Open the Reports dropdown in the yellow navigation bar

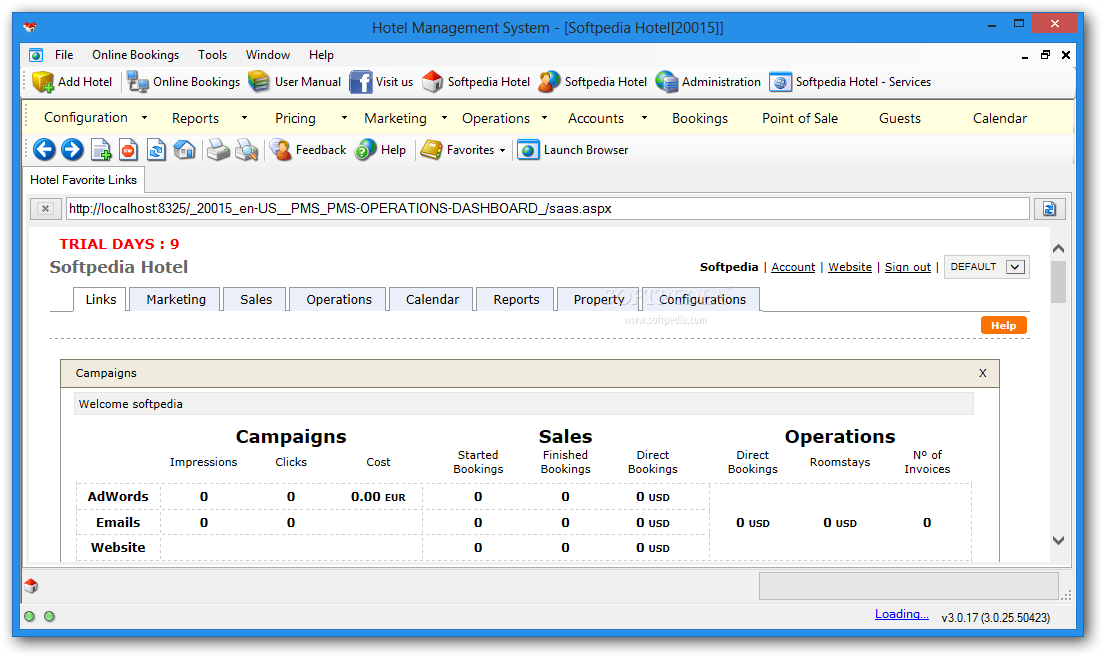(244, 118)
